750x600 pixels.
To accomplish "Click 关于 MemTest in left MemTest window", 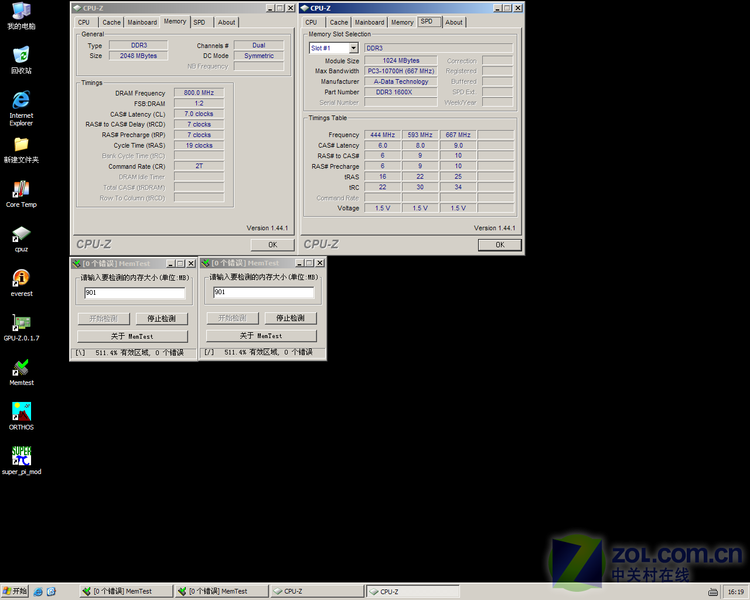I will click(x=132, y=336).
